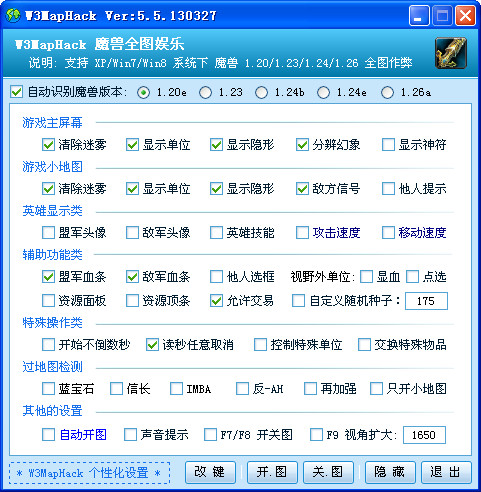The width and height of the screenshot is (481, 492).
Task: Click the 关.图 button
Action: [328, 472]
